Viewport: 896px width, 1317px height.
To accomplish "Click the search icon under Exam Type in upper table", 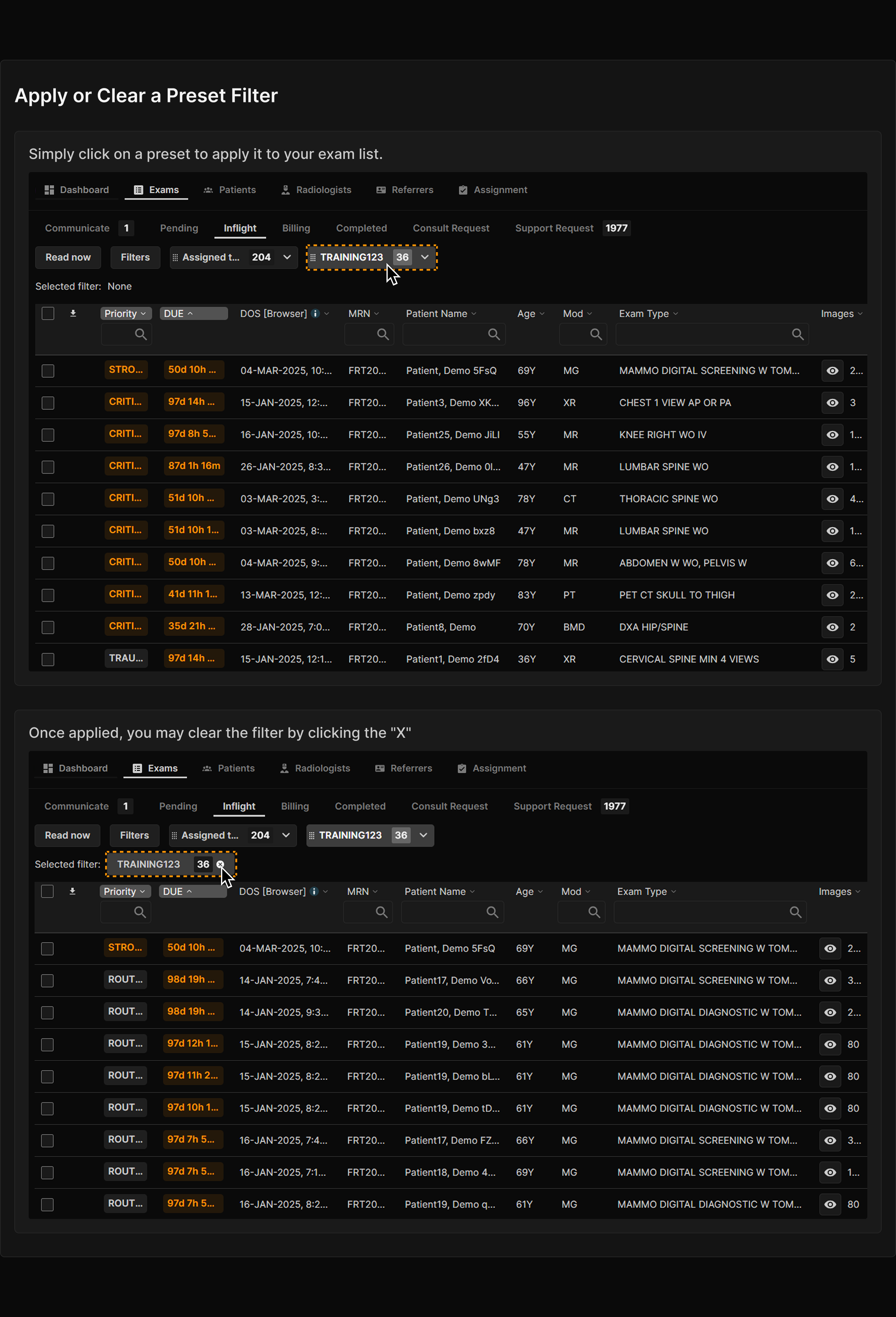I will tap(798, 334).
